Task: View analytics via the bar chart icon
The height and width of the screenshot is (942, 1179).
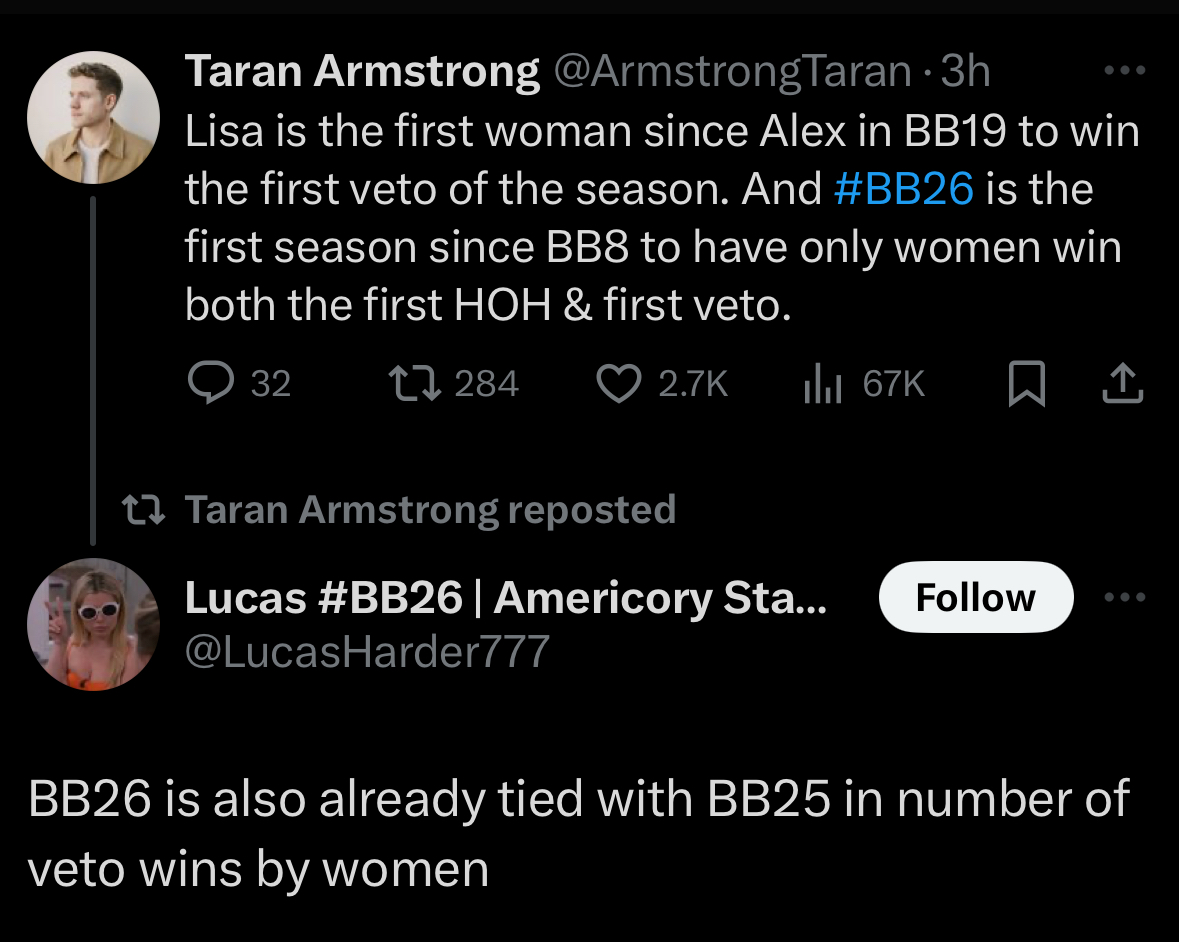Action: (822, 383)
